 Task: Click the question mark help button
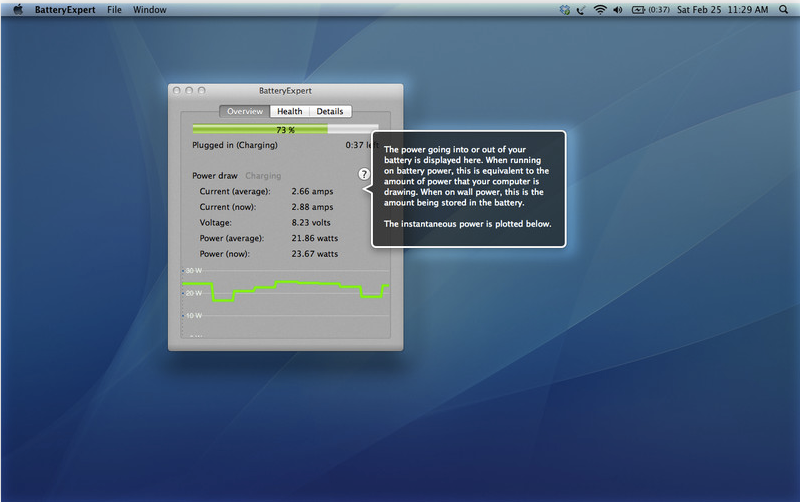(364, 174)
